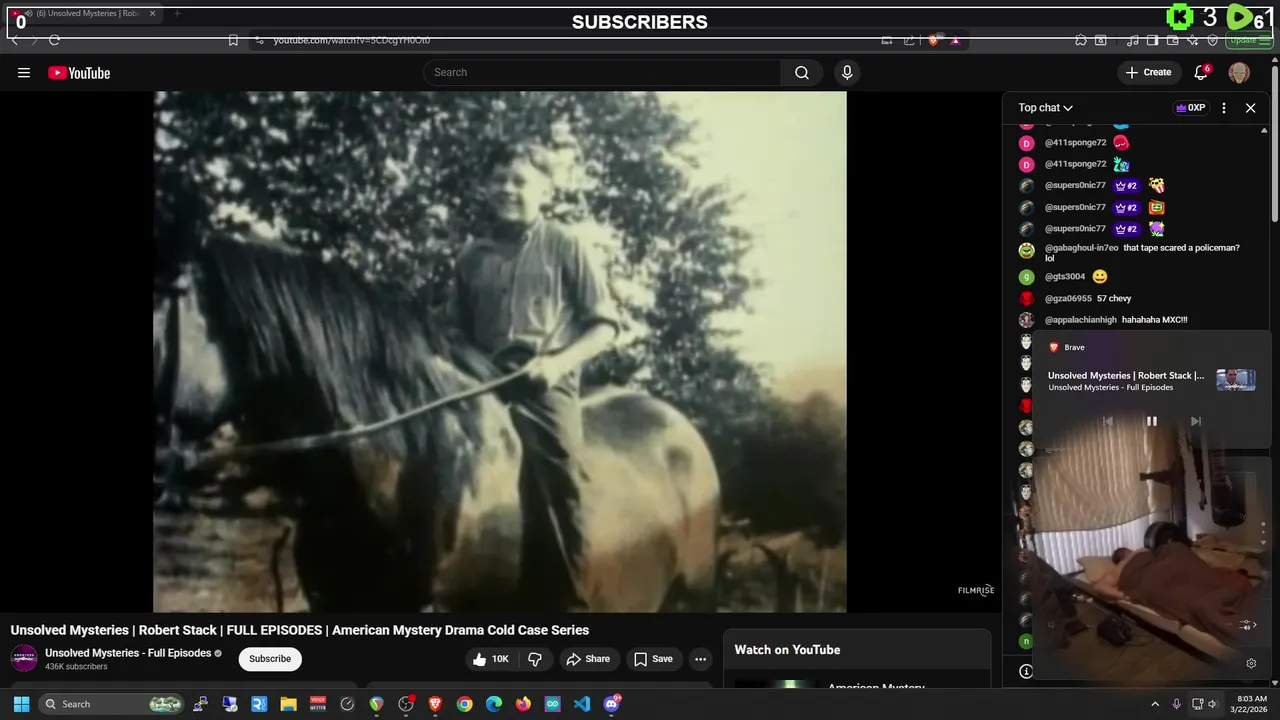Open the share page icon in address bar
1280x720 pixels.
(909, 40)
